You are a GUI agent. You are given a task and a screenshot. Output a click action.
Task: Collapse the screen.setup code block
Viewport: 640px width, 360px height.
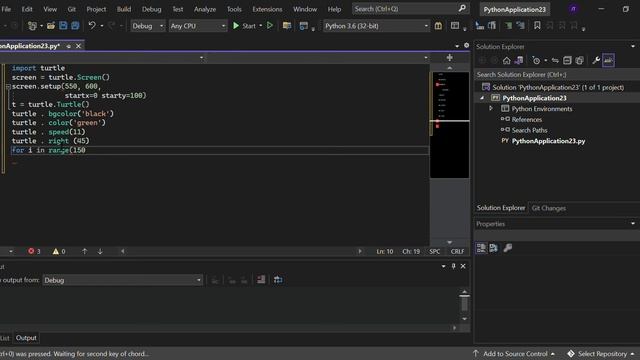[x=8, y=87]
